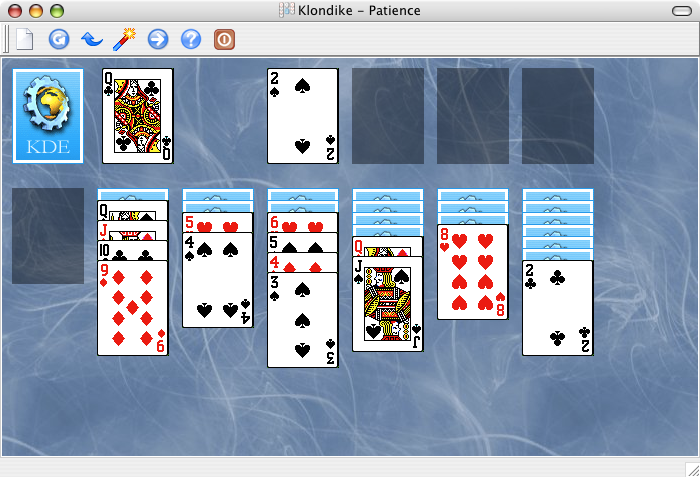Screen dimensions: 700x477
Task: Select the 4 of diamonds card
Action: [x=303, y=263]
